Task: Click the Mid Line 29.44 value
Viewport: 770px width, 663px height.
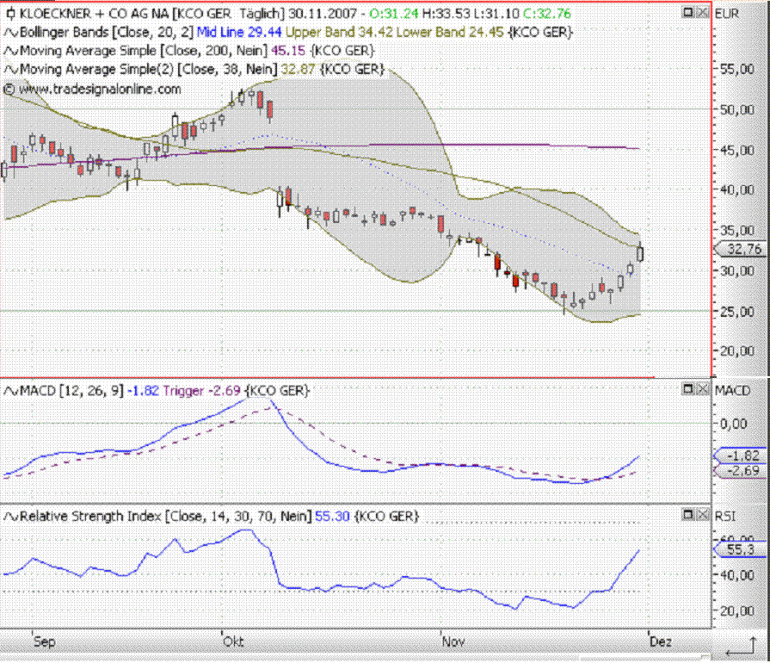Action: click(x=239, y=32)
